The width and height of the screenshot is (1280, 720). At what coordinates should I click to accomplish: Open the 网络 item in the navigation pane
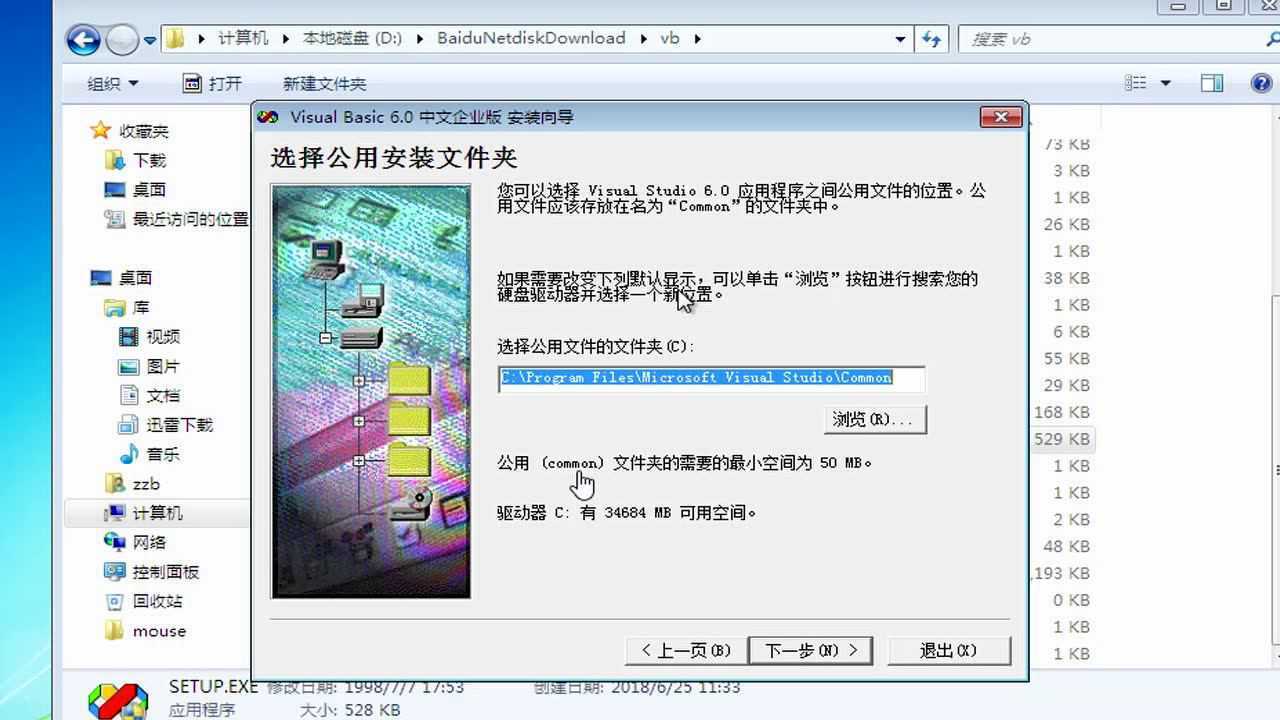pyautogui.click(x=146, y=543)
